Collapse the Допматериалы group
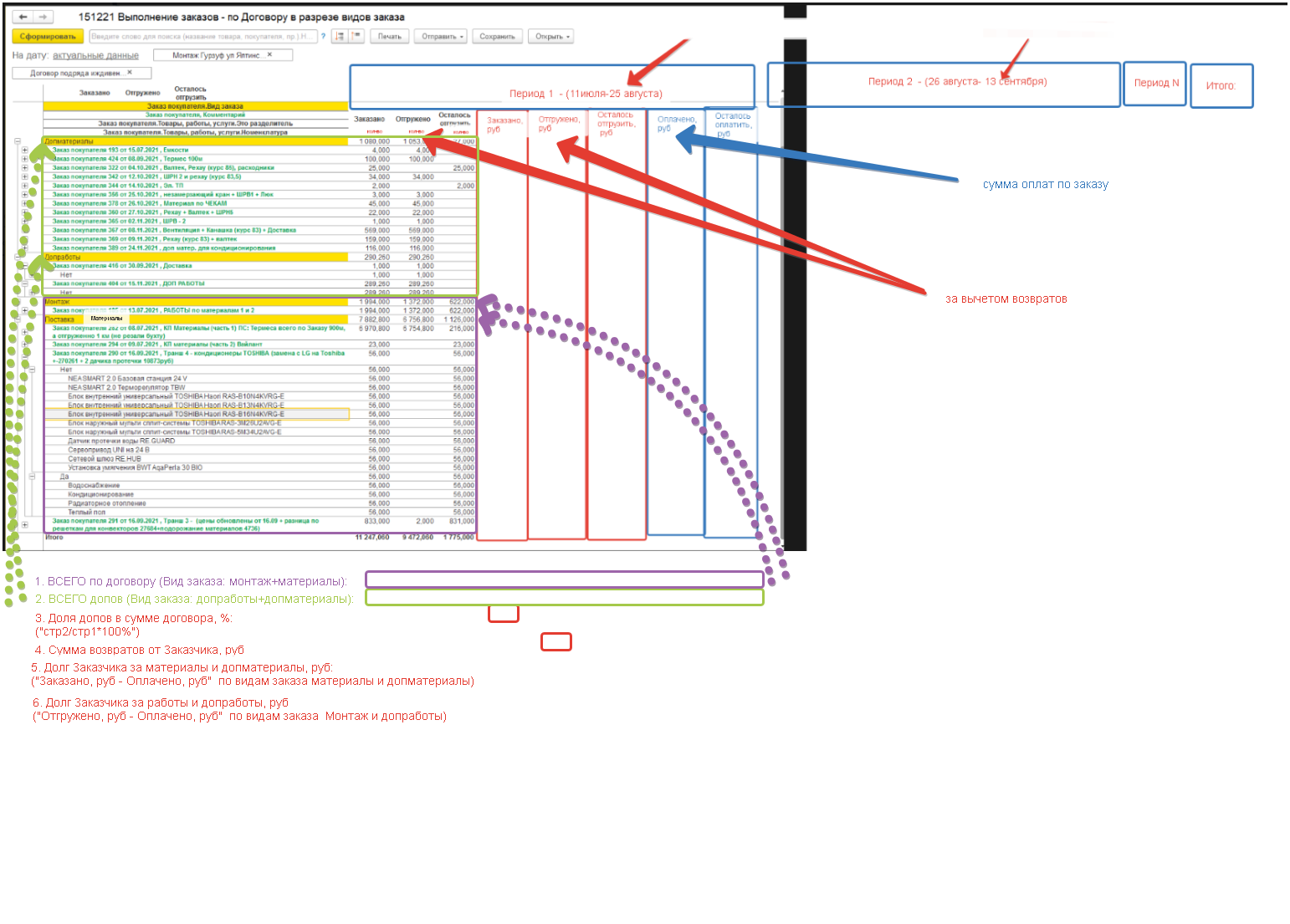 click(18, 141)
